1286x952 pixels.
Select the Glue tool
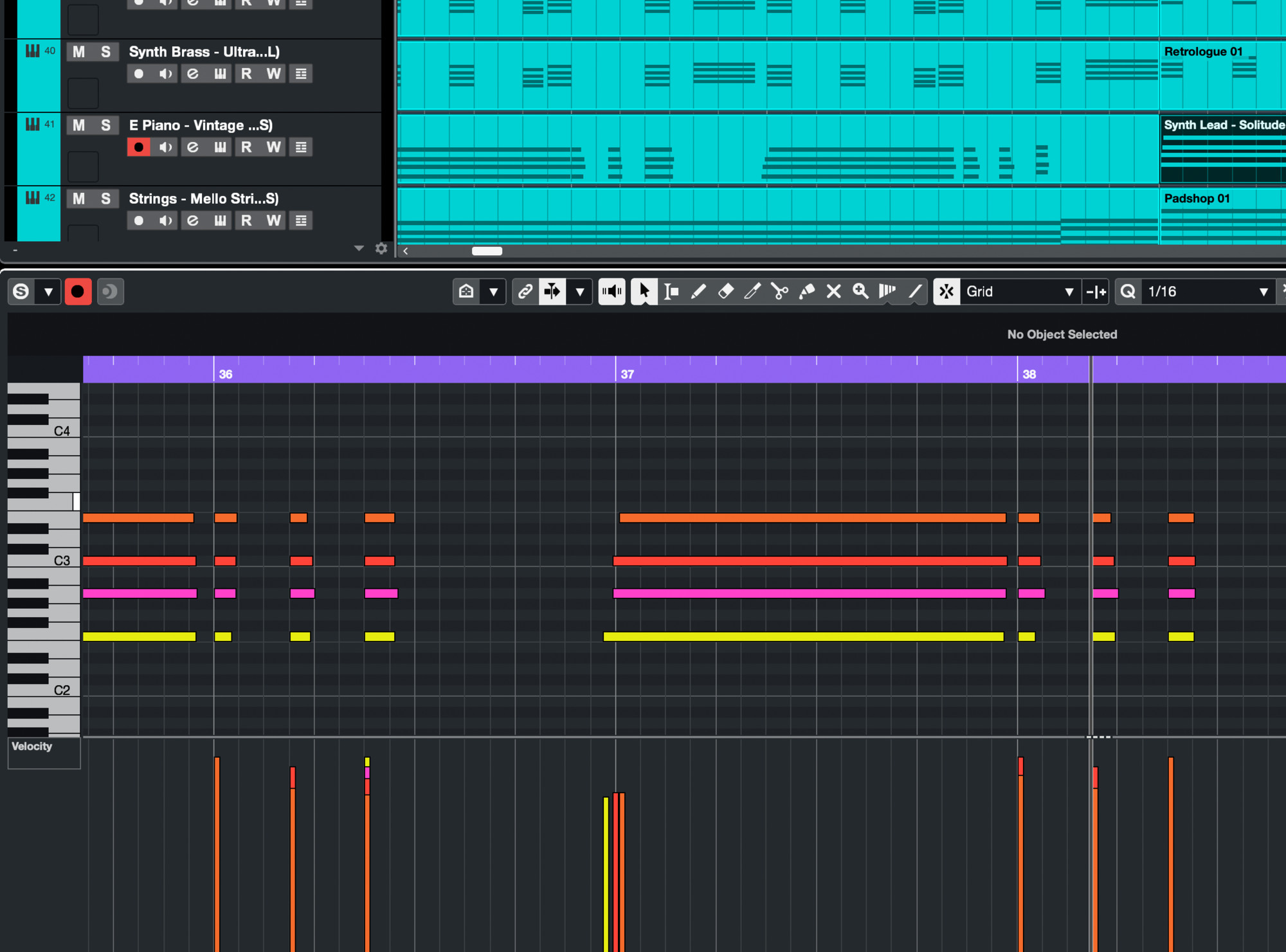point(806,292)
